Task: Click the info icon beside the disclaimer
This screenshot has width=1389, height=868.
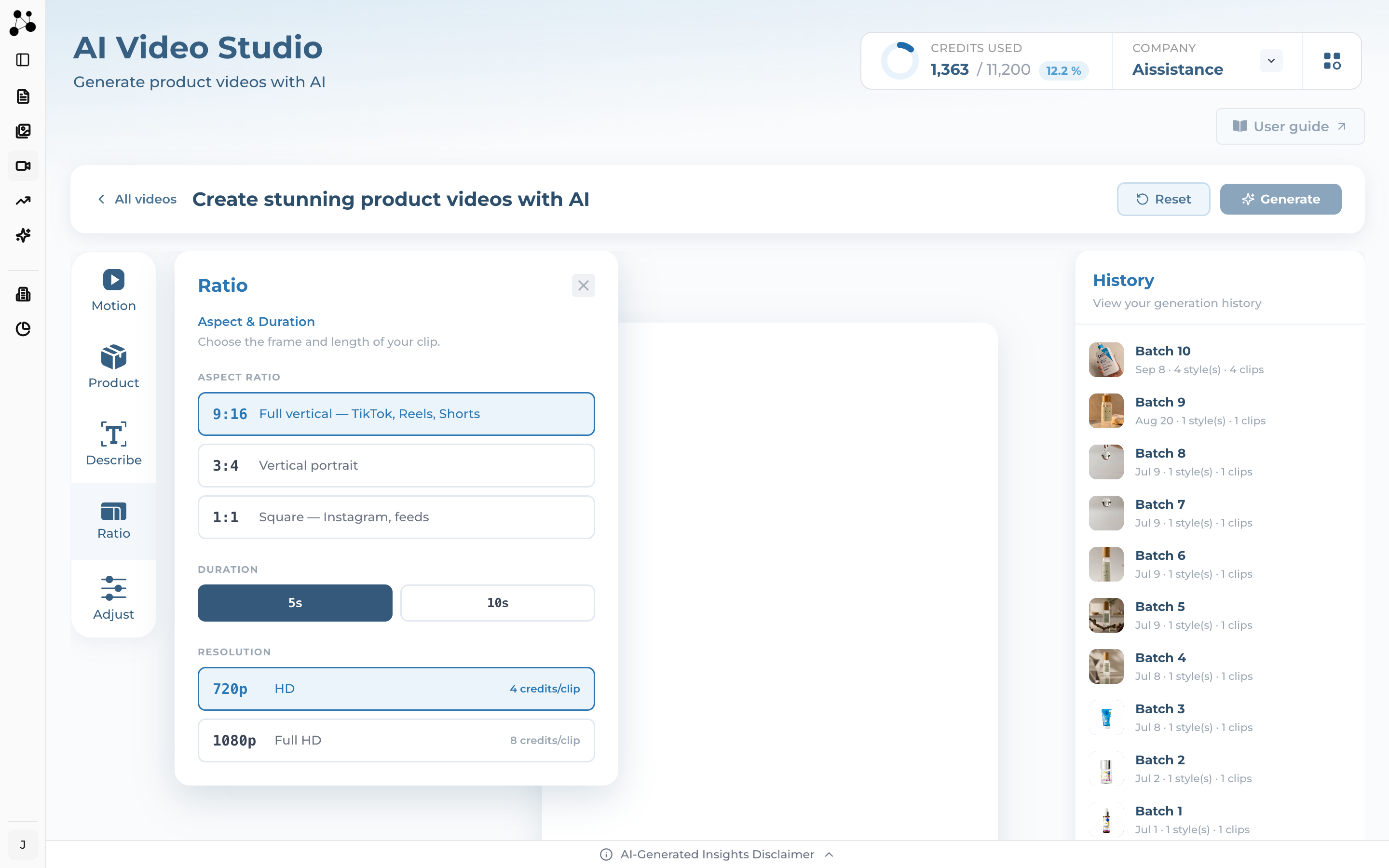Action: (x=606, y=854)
